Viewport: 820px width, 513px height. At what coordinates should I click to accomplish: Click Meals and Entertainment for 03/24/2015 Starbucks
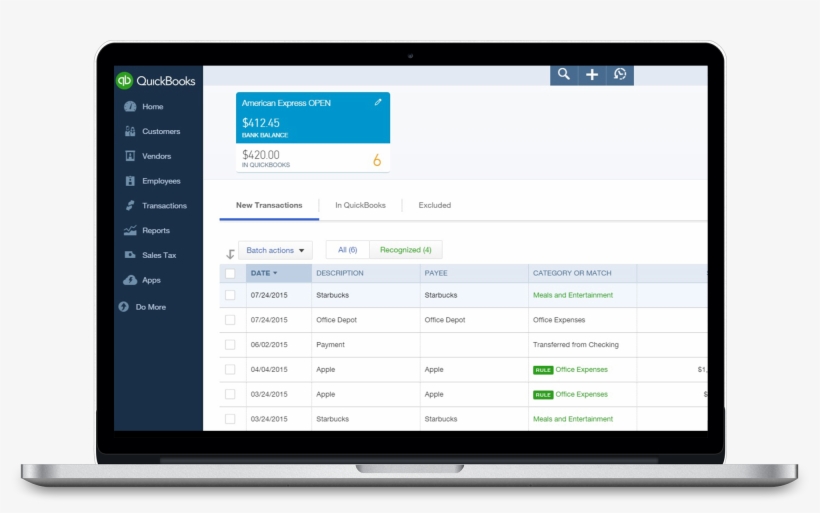coord(573,419)
